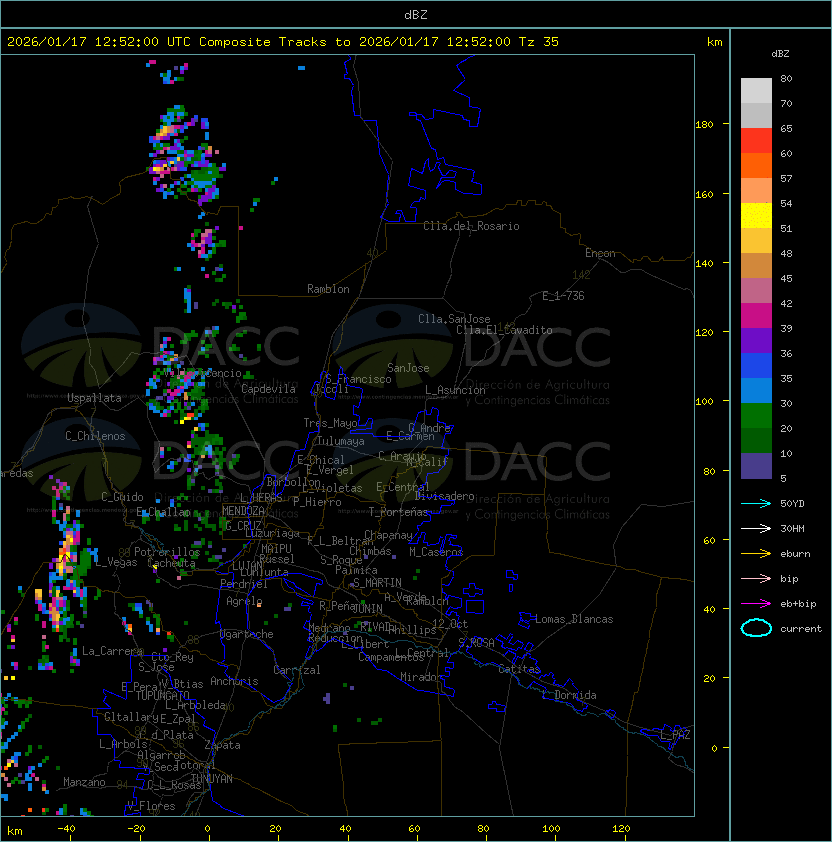Click the Ugarteche label on map
The image size is (832, 842).
246,634
